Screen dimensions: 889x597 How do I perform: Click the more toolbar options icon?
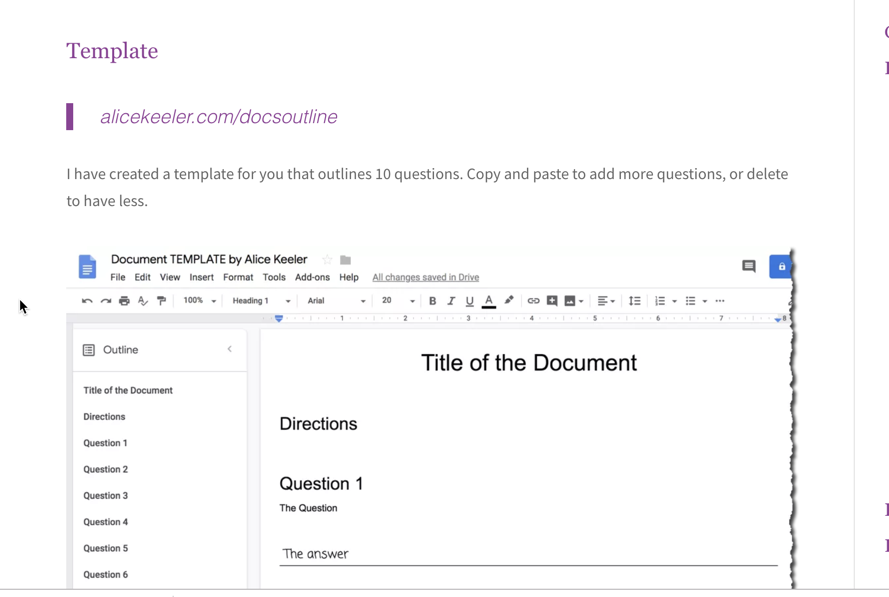point(720,301)
